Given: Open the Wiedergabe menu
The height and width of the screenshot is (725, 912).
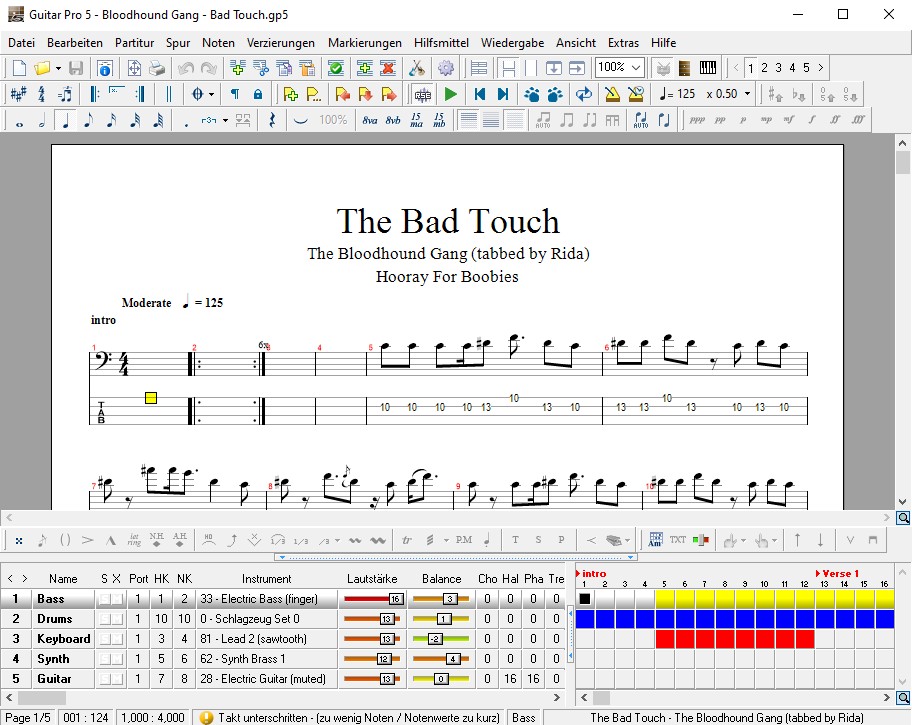Looking at the screenshot, I should pos(512,42).
